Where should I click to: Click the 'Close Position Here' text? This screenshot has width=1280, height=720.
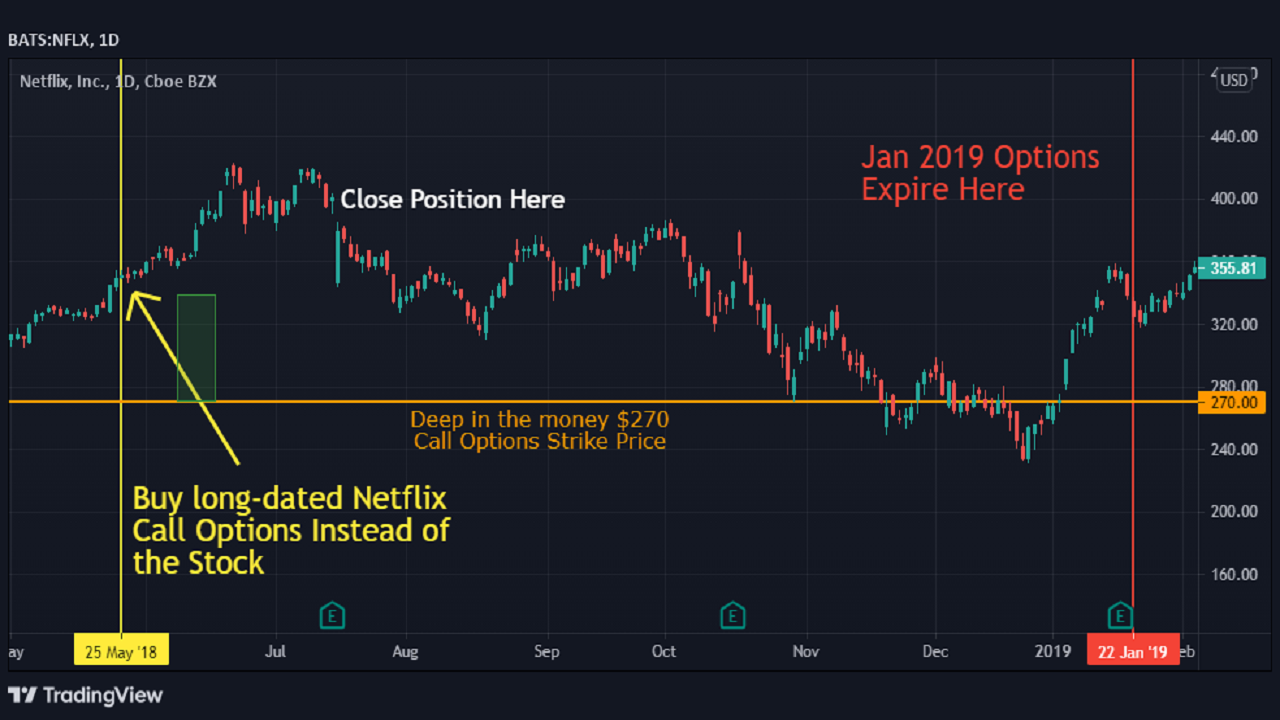[453, 200]
